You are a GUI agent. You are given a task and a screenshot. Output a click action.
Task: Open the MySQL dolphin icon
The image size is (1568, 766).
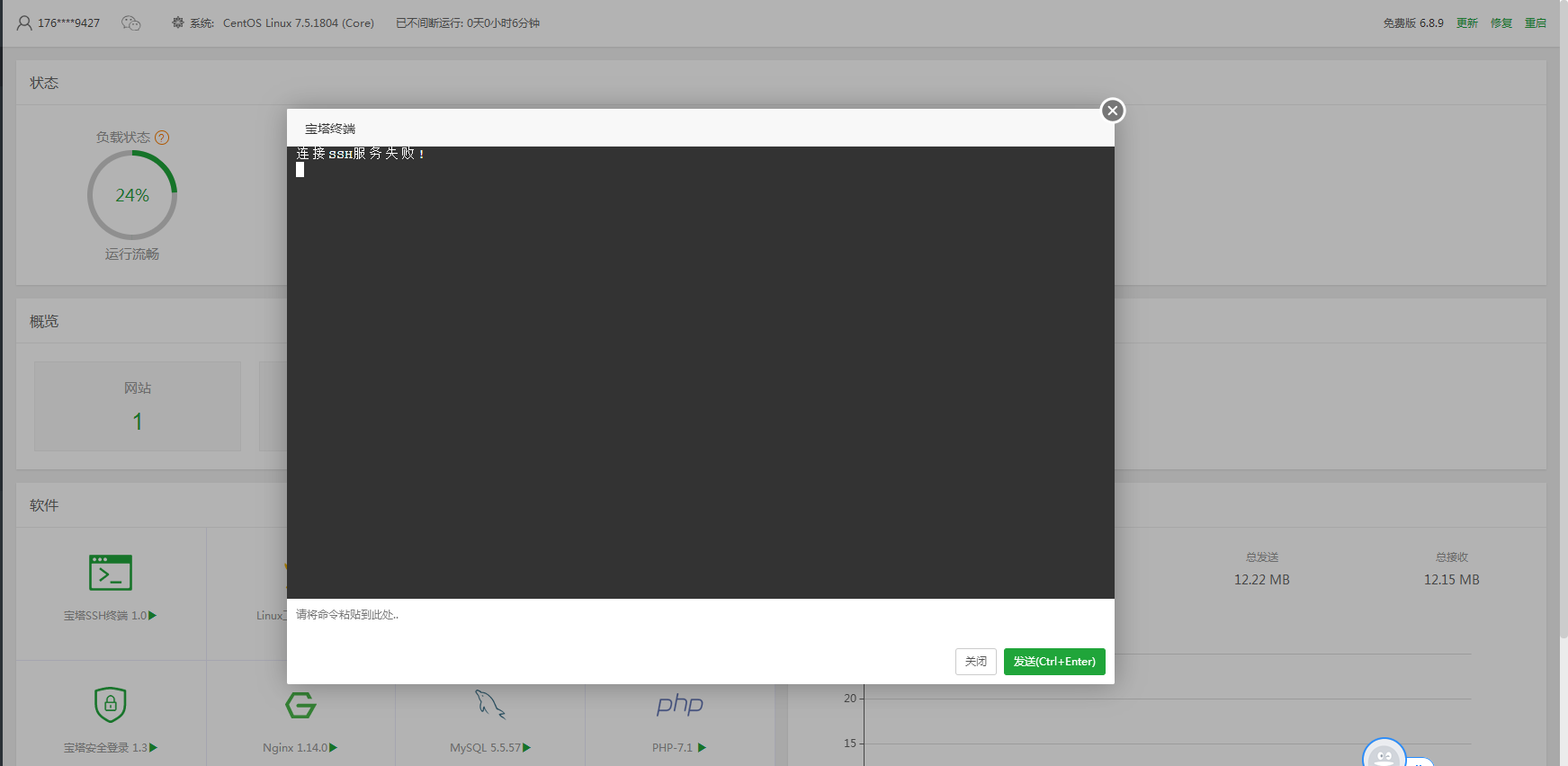coord(490,704)
